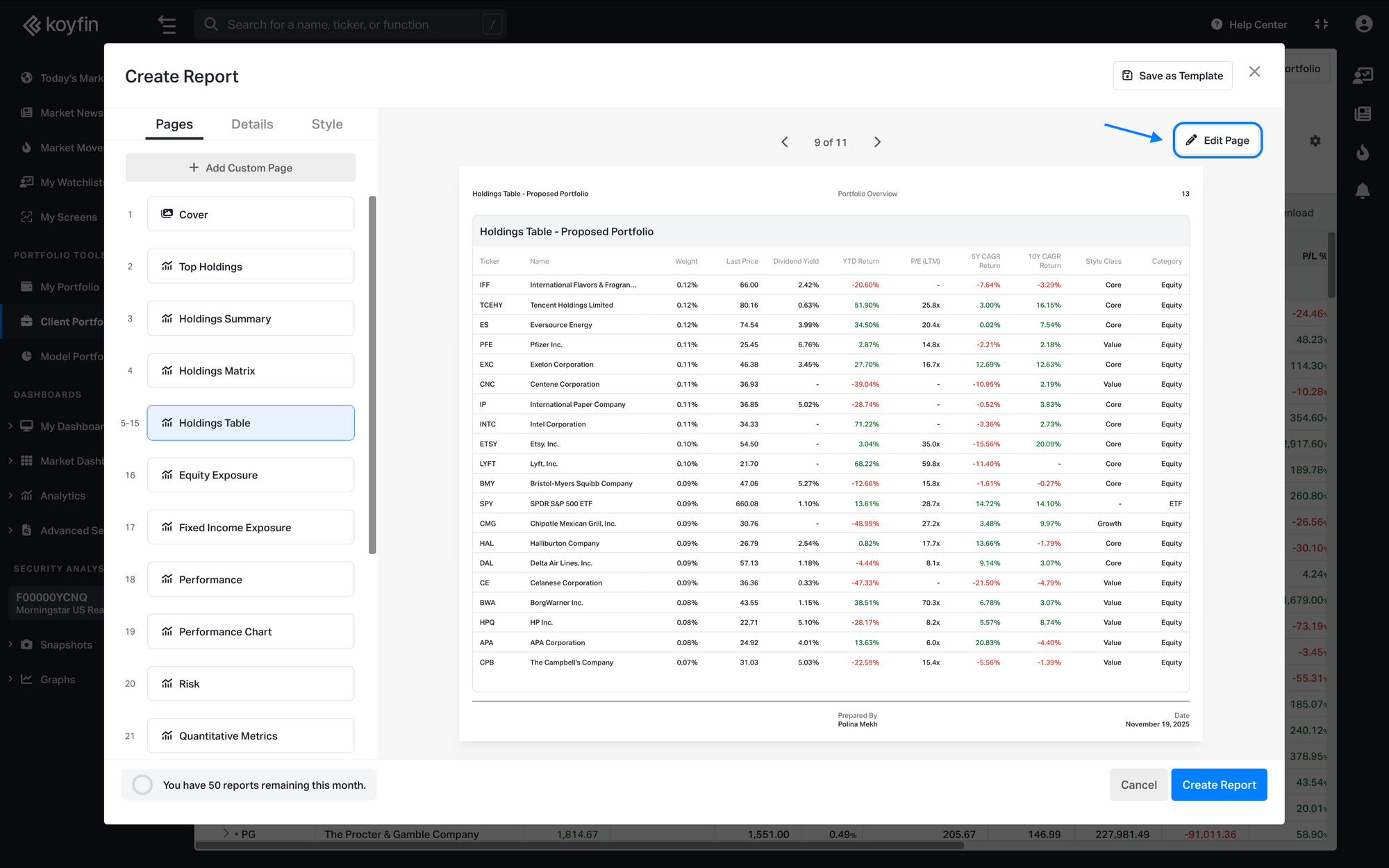Click the flame movers icon on right rail
The image size is (1389, 868).
[1363, 152]
